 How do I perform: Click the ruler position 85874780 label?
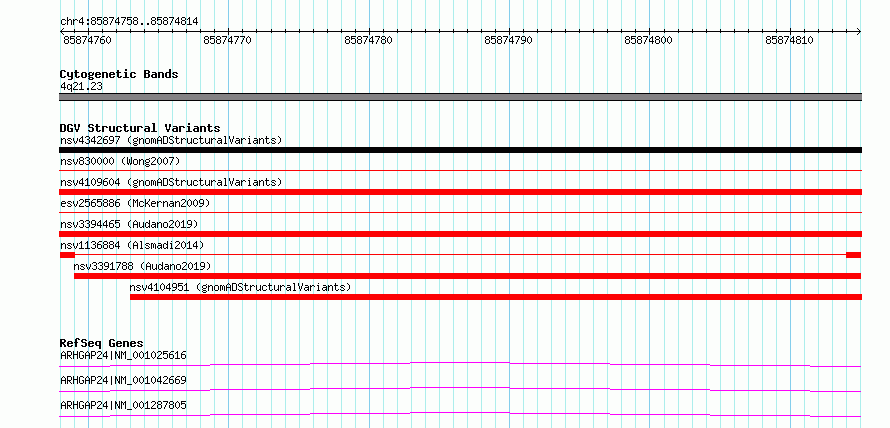click(x=368, y=40)
